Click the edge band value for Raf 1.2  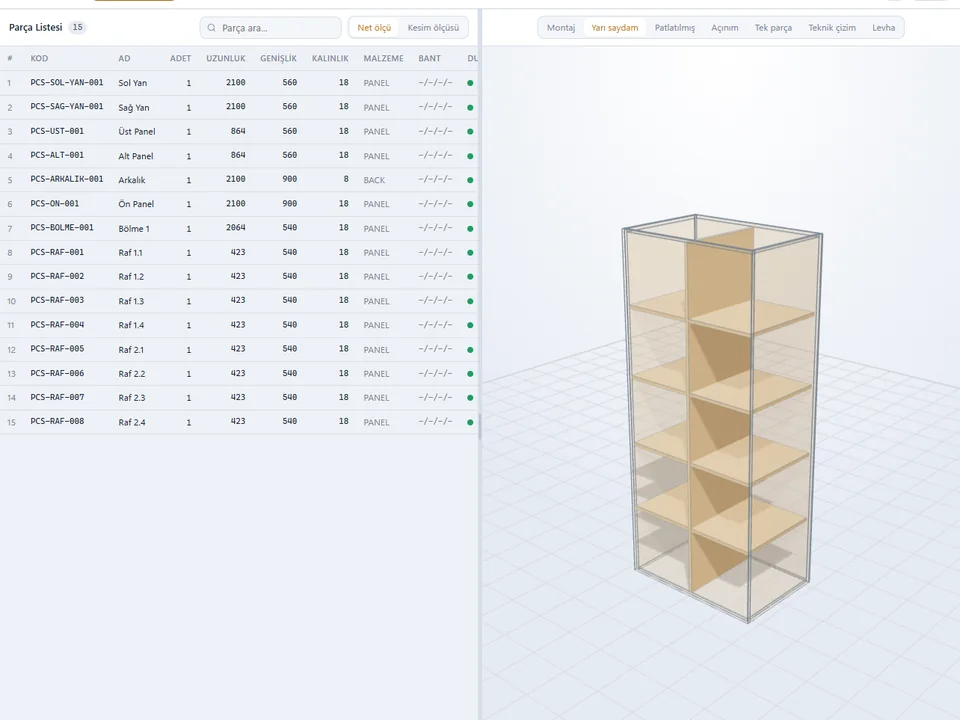tap(435, 276)
